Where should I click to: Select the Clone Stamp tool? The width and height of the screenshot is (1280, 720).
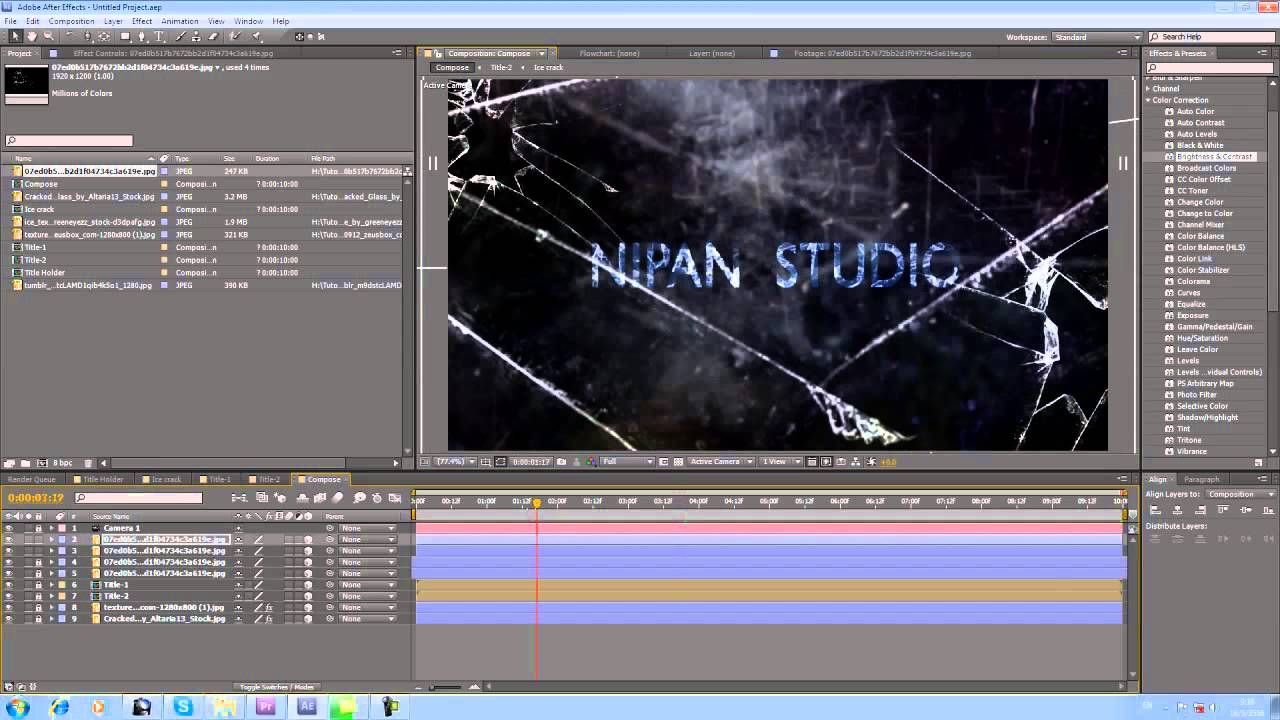click(196, 36)
